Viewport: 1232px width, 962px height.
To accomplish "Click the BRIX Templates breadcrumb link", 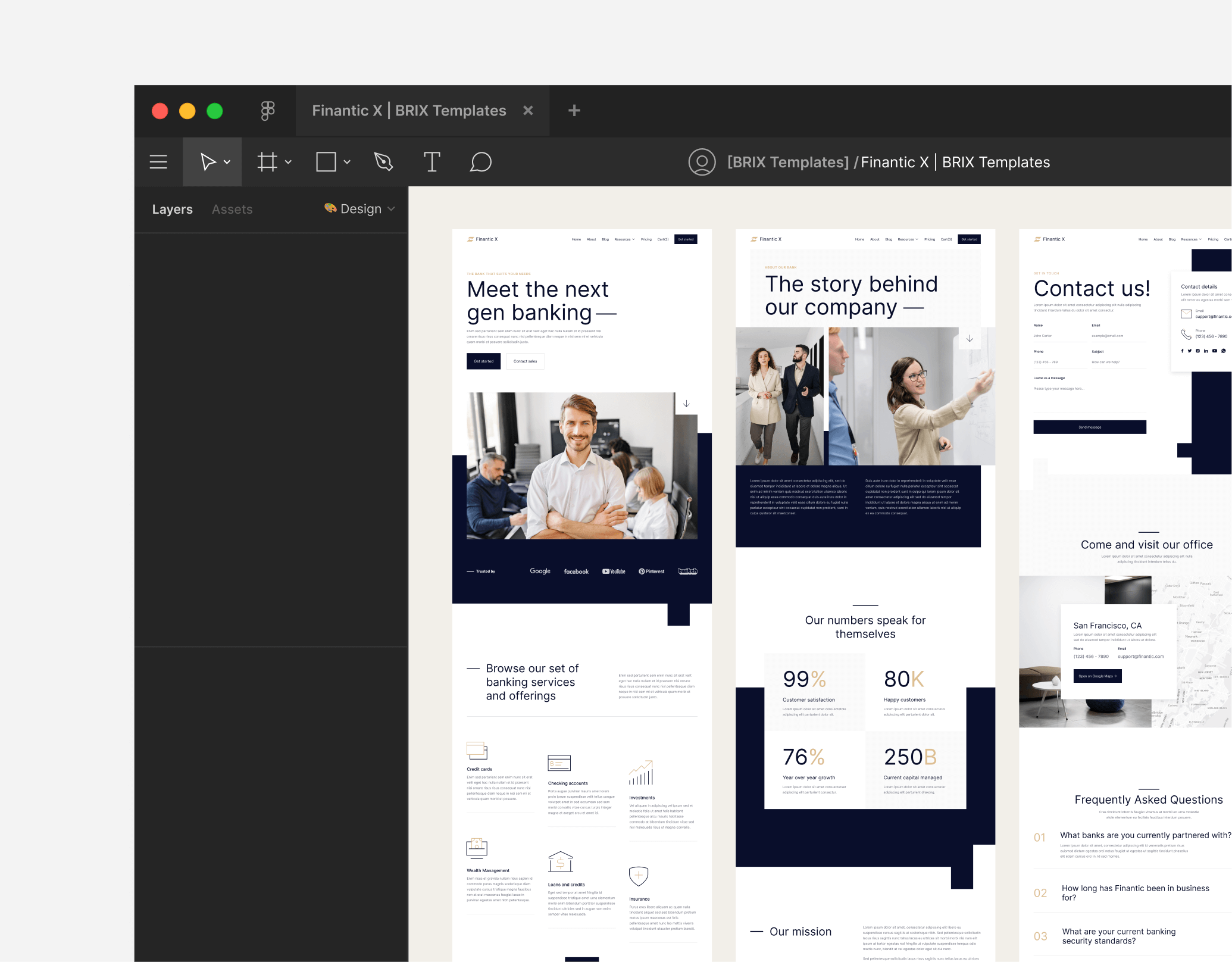I will click(788, 161).
